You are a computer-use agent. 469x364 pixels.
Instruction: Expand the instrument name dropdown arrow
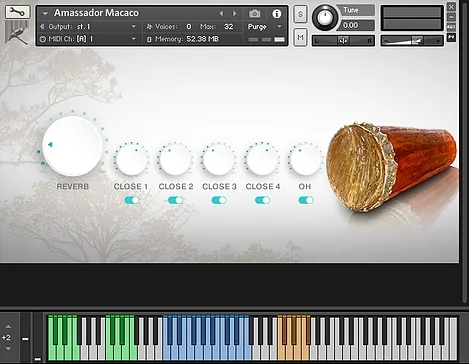tap(45, 14)
